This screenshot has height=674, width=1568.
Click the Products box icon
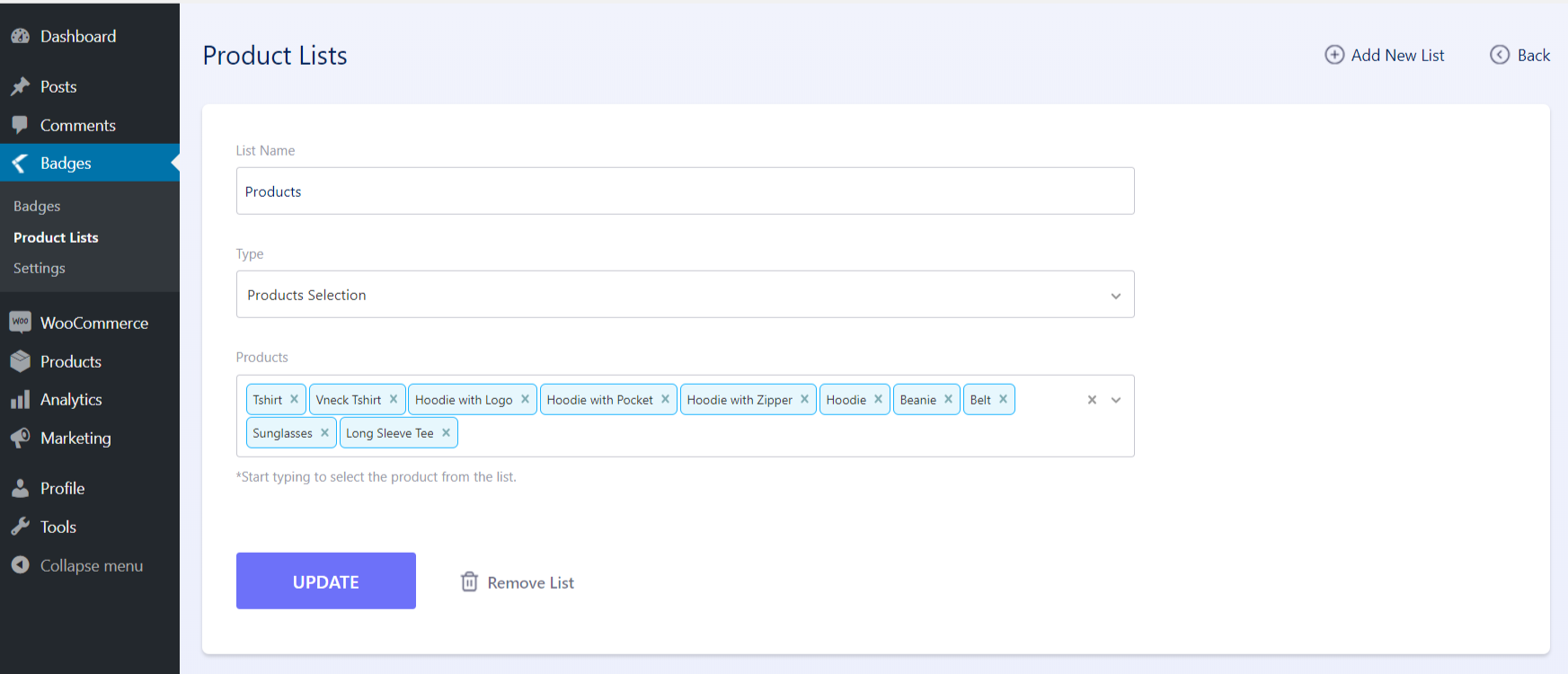pos(20,361)
